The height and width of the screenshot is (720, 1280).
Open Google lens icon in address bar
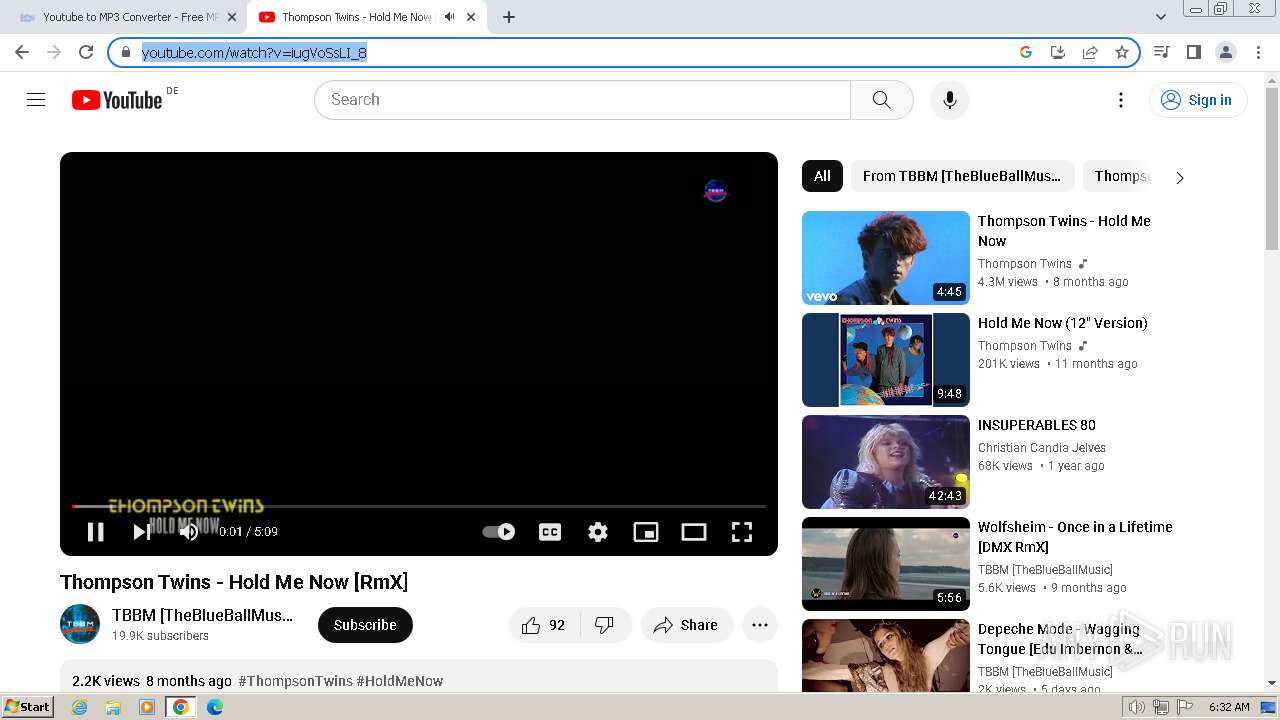pyautogui.click(x=1026, y=52)
